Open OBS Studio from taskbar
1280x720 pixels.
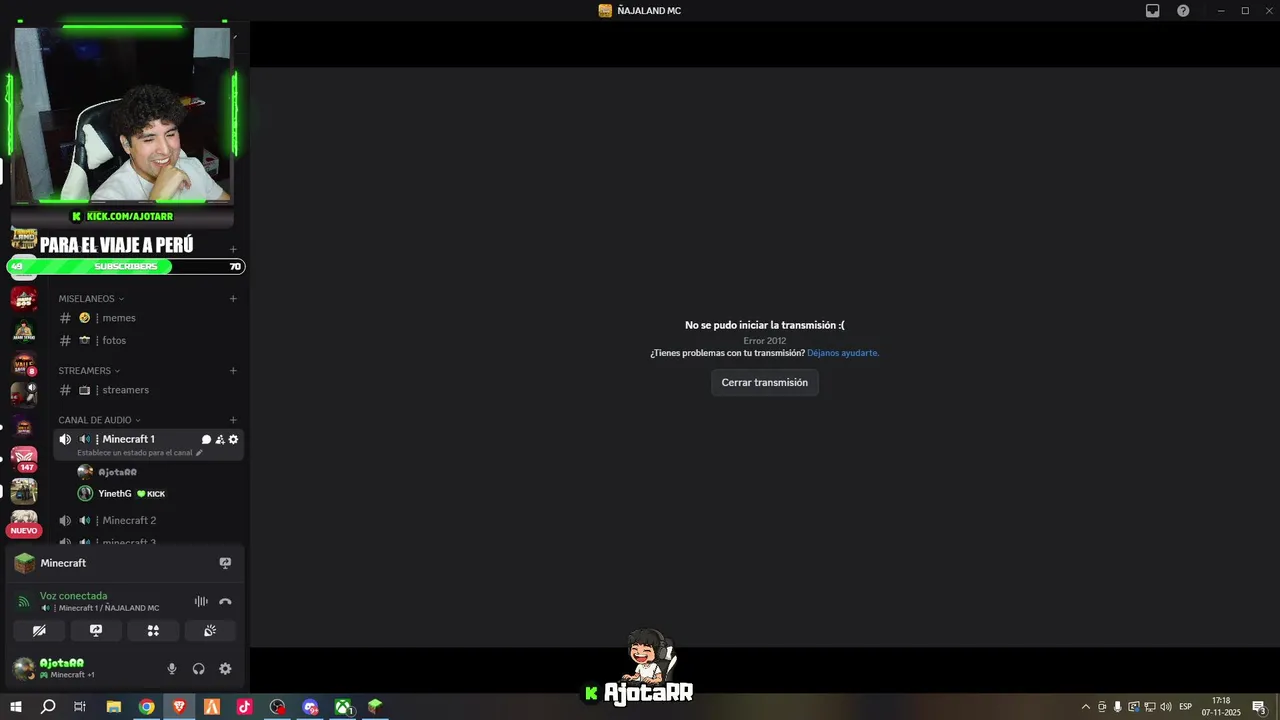(277, 707)
